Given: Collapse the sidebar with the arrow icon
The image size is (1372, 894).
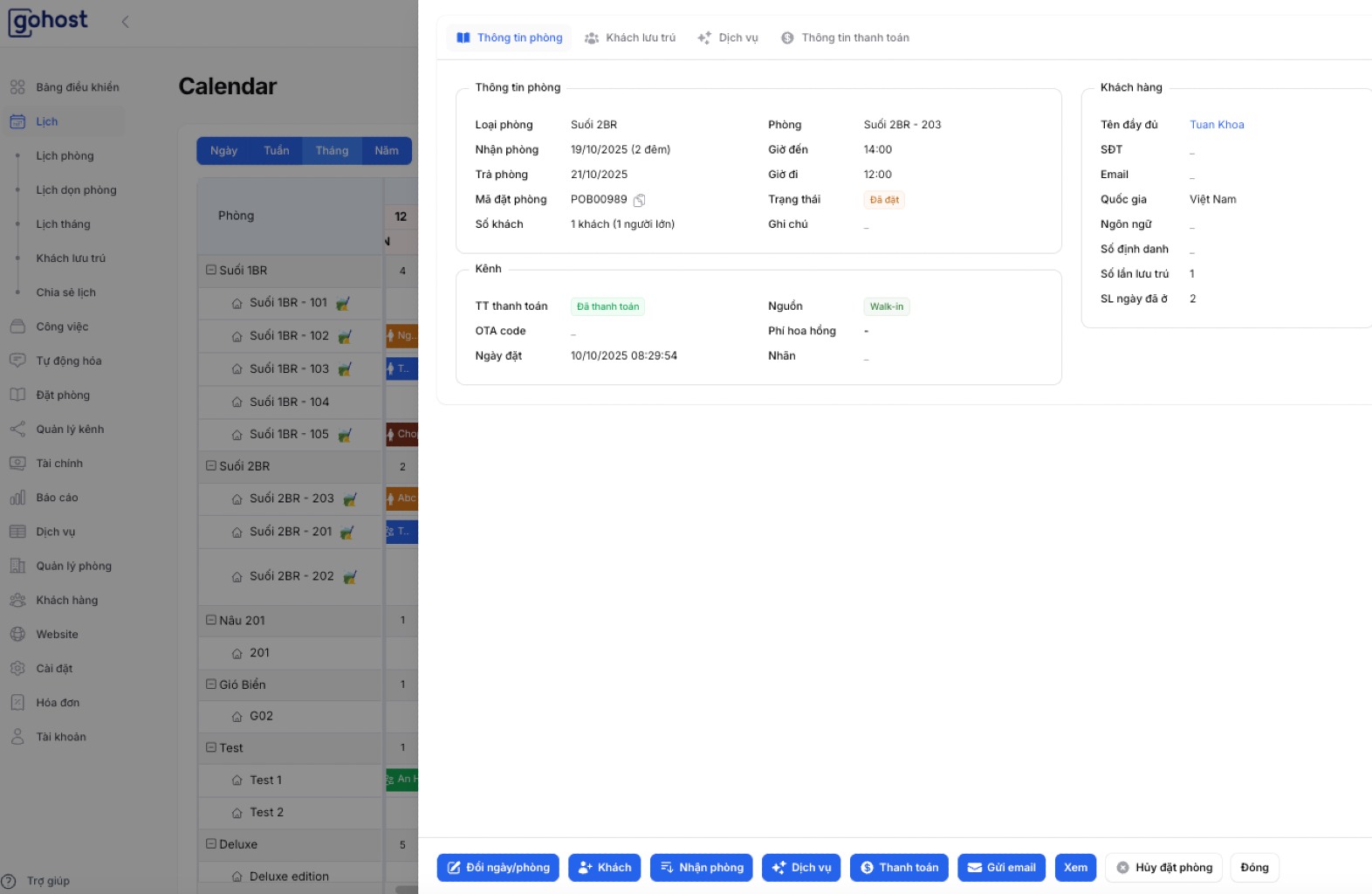Looking at the screenshot, I should pyautogui.click(x=125, y=22).
